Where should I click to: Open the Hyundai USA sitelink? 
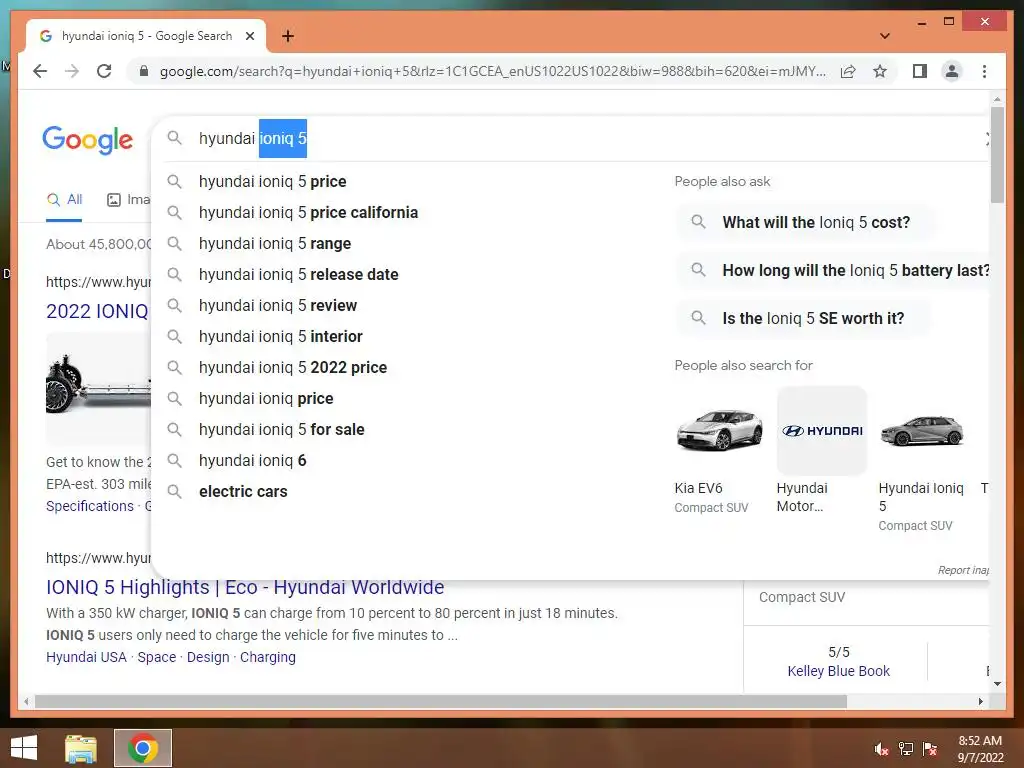(86, 657)
